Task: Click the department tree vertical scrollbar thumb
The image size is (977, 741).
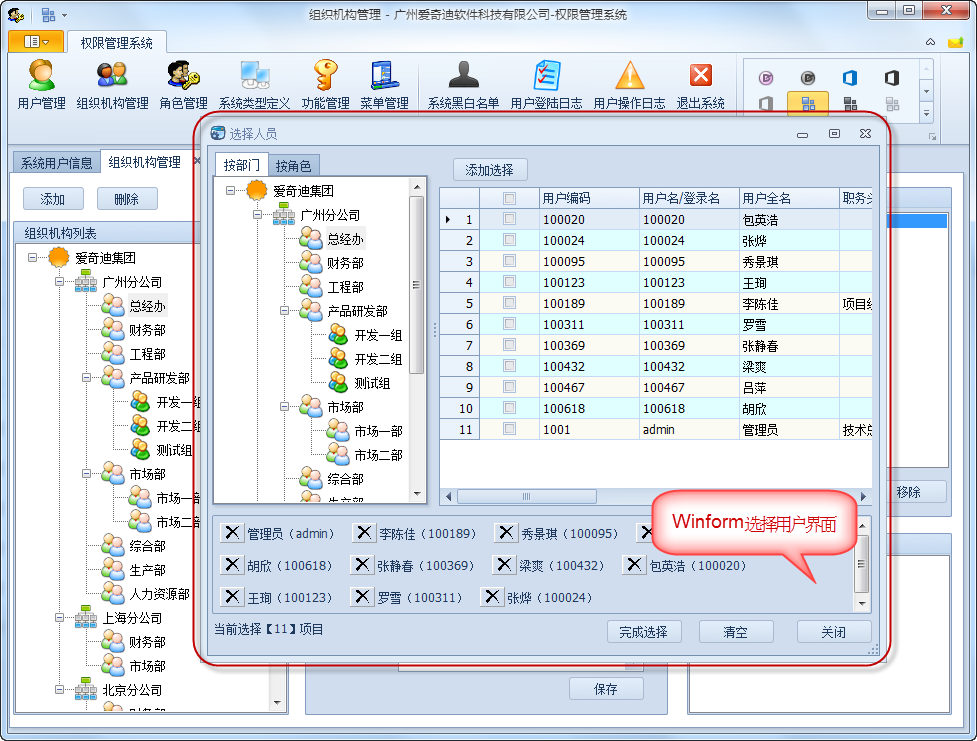Action: click(x=416, y=284)
